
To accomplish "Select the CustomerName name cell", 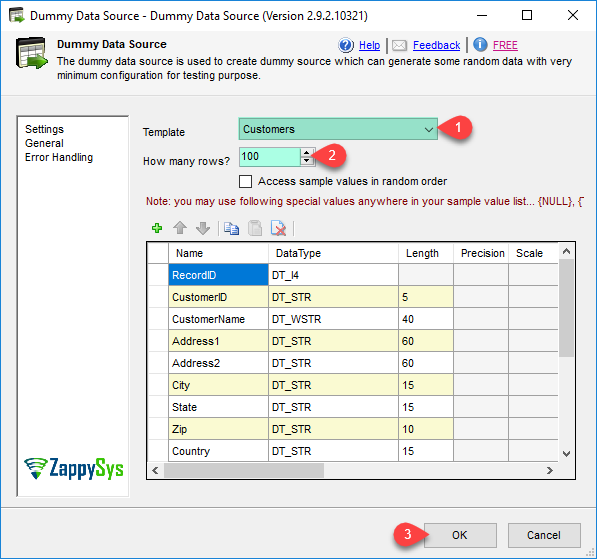I will click(x=218, y=319).
